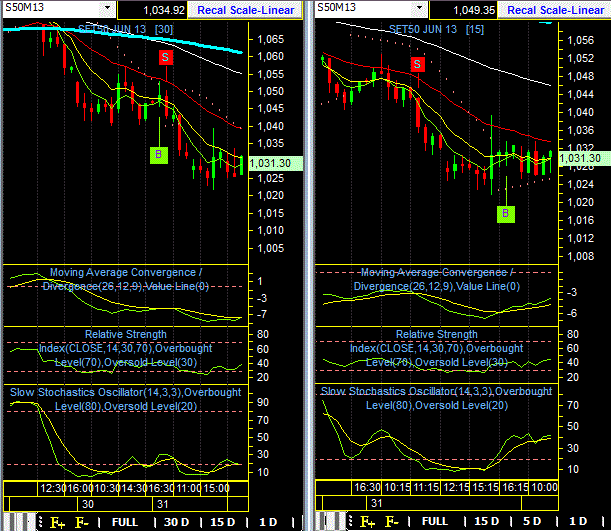Image resolution: width=611 pixels, height=531 pixels.
Task: Open the S50M13 symbol dropdown in left chart
Action: point(107,7)
